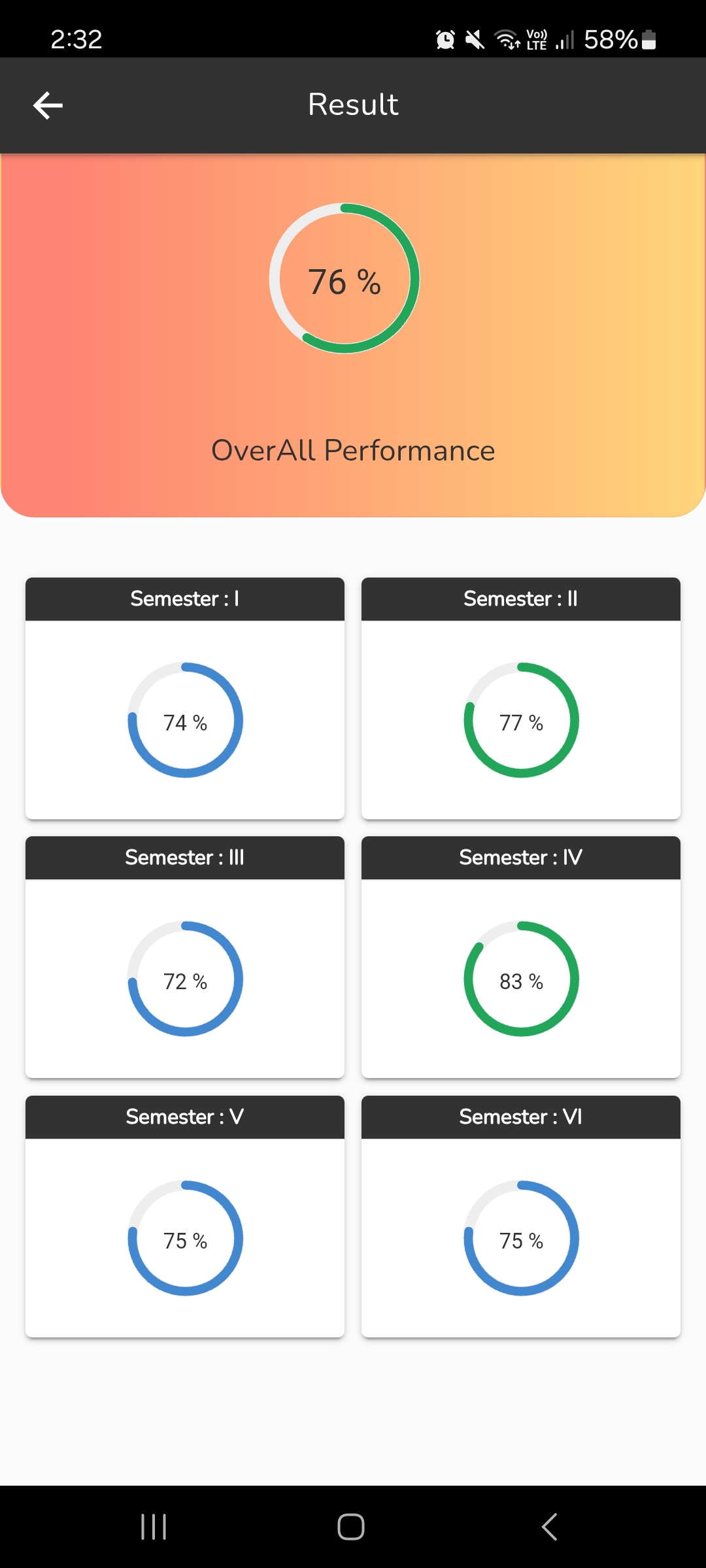Viewport: 706px width, 1568px height.
Task: Tap the 83 % green progress circle
Action: [521, 979]
